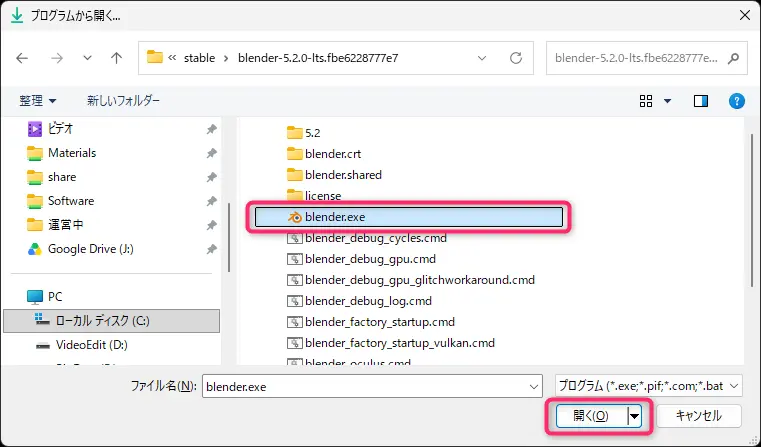Image resolution: width=761 pixels, height=447 pixels.
Task: Click 開く(O) to open the file
Action: 591,416
